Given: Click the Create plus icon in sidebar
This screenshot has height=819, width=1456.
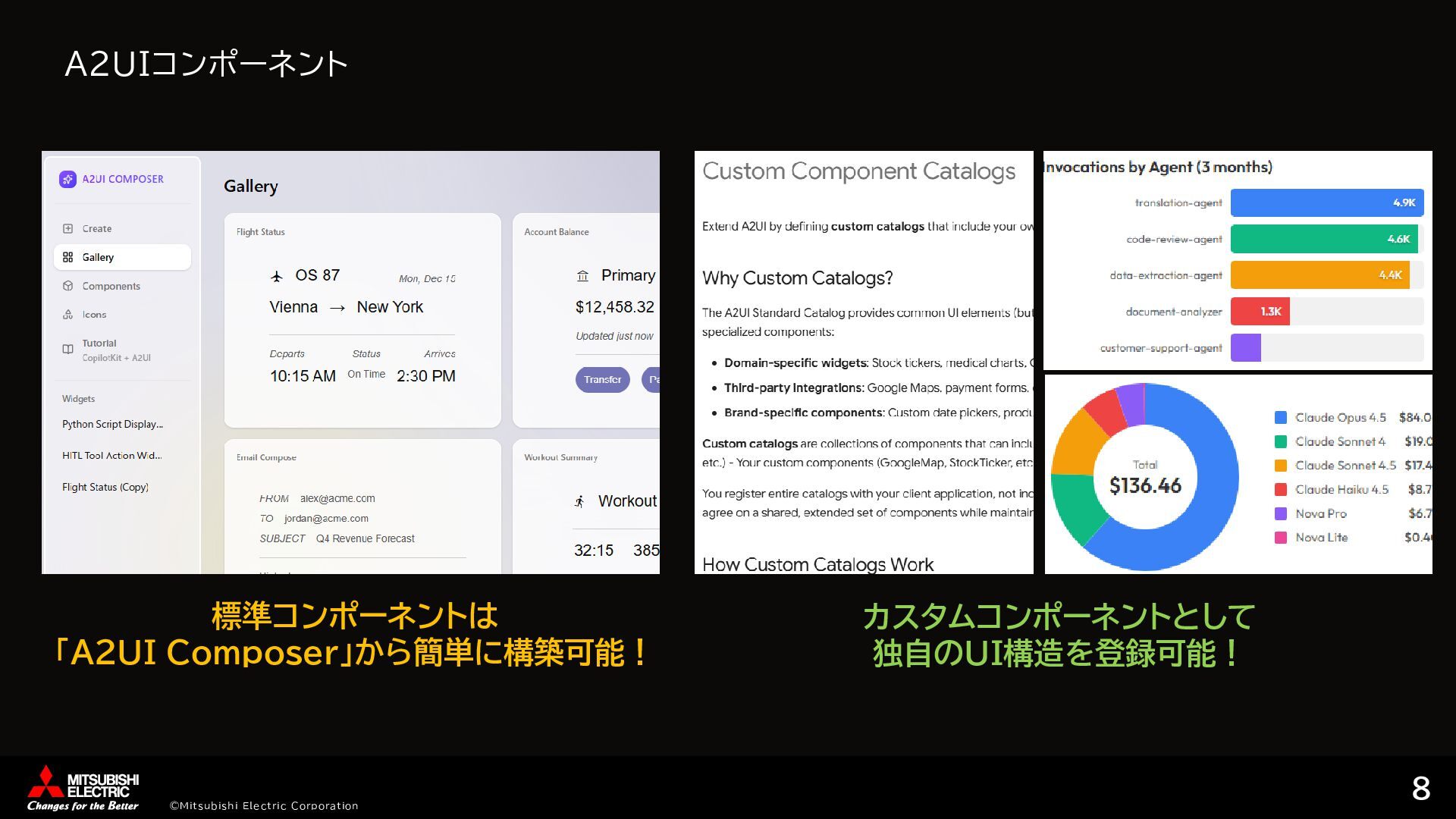Looking at the screenshot, I should [x=67, y=228].
